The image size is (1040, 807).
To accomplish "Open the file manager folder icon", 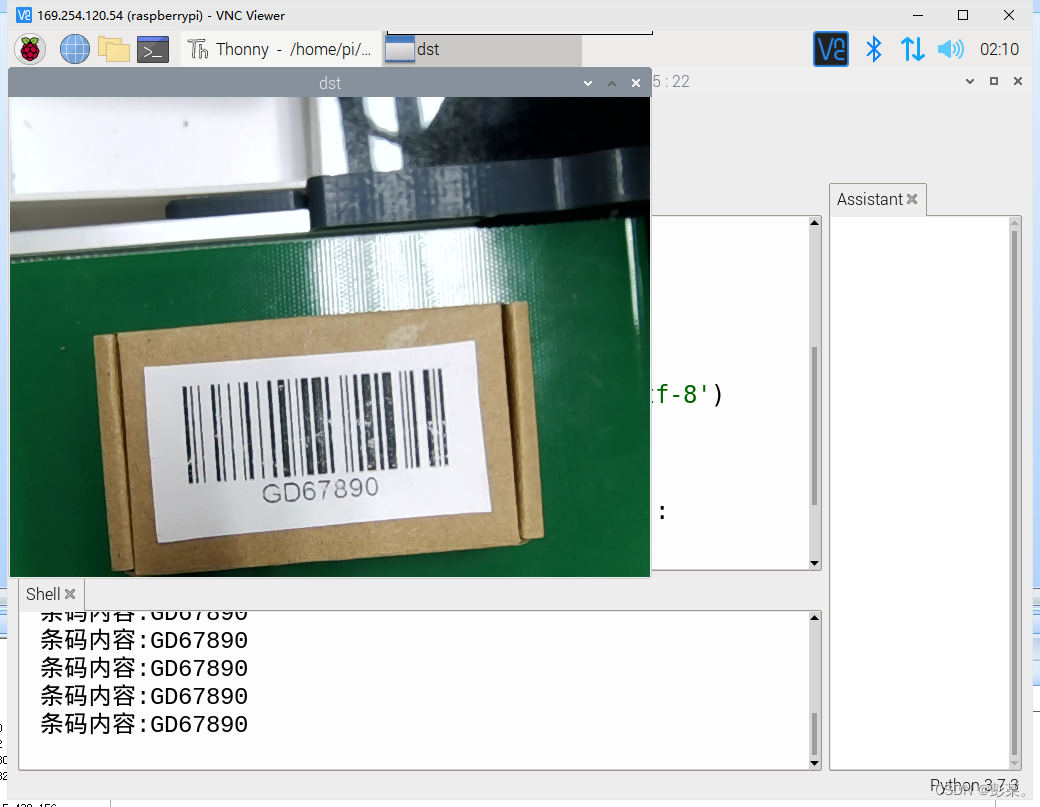I will 113,49.
